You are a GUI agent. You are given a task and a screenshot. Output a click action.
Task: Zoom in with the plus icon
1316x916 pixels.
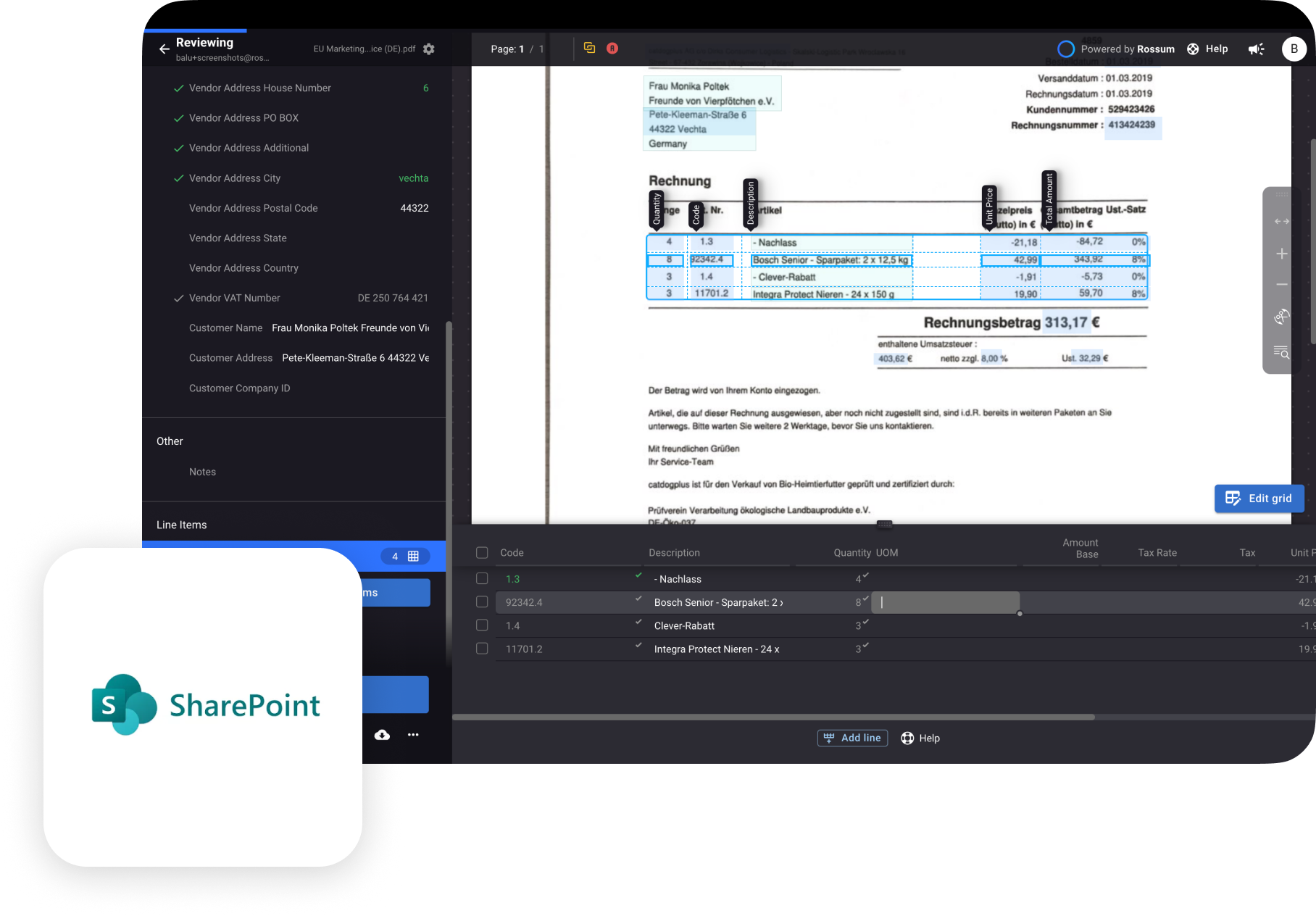1282,254
